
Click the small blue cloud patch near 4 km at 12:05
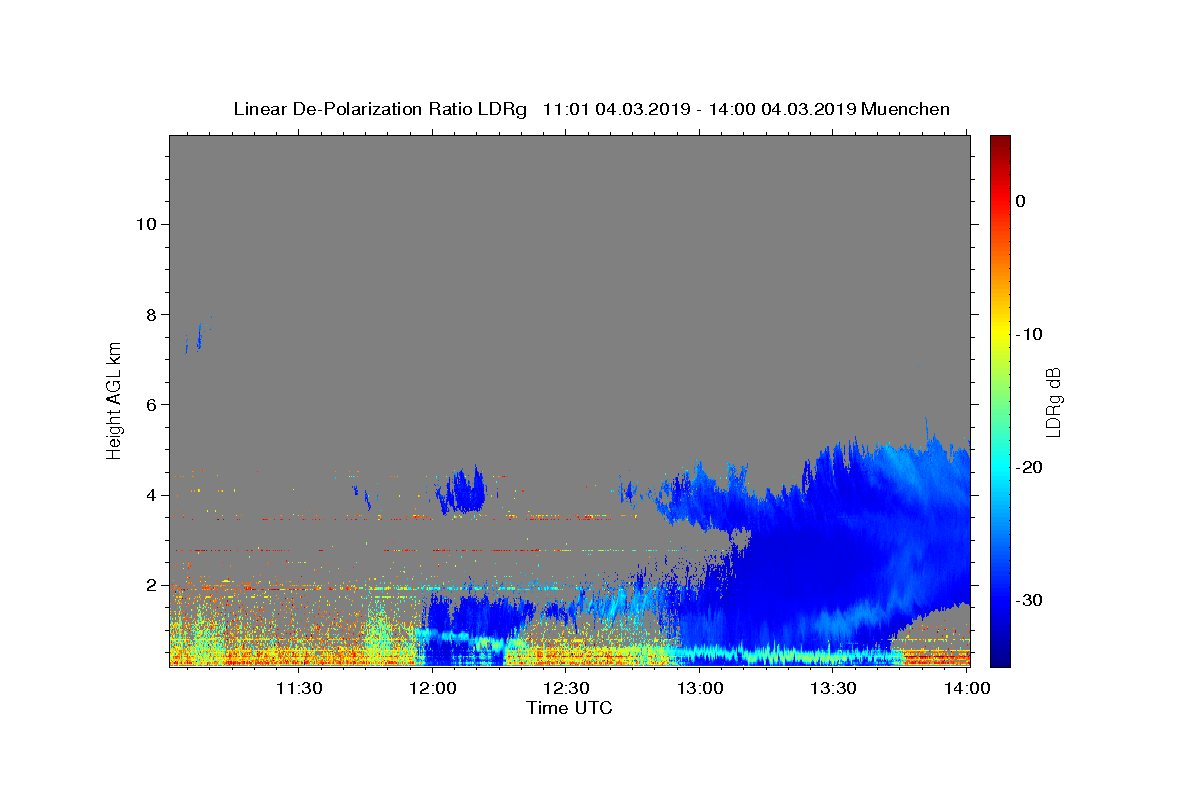coord(463,490)
